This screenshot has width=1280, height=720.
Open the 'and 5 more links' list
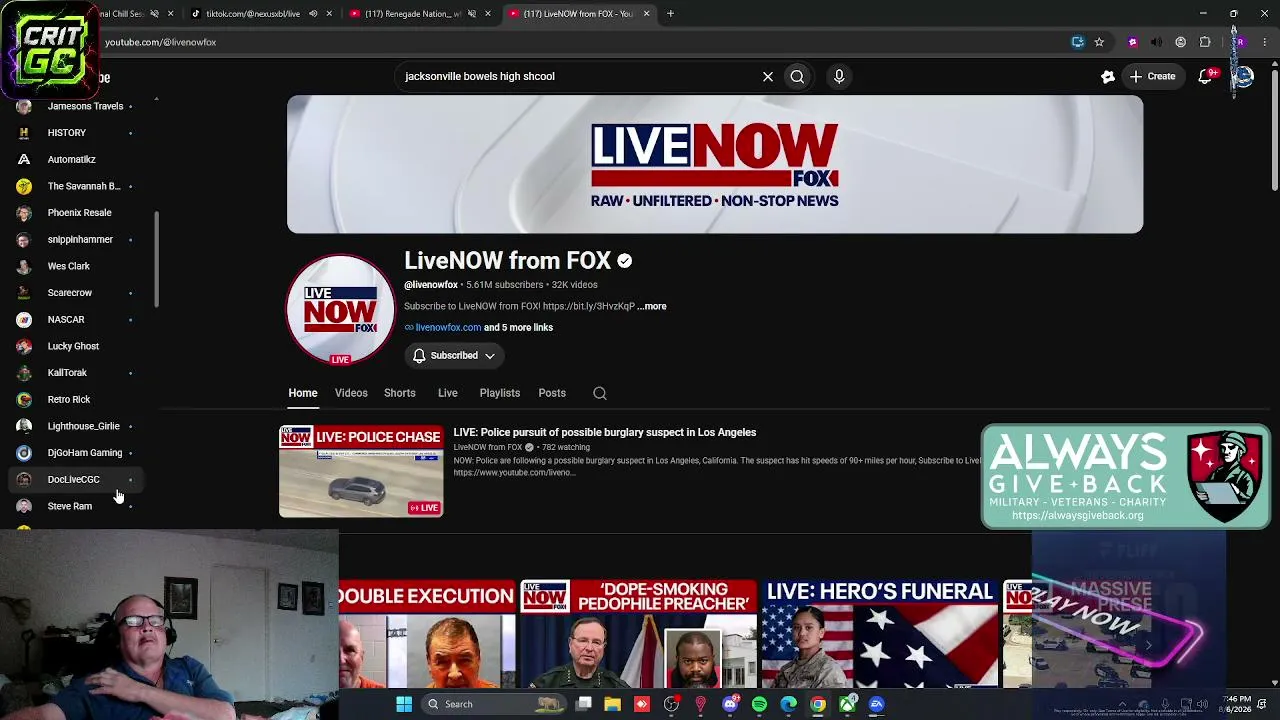518,327
